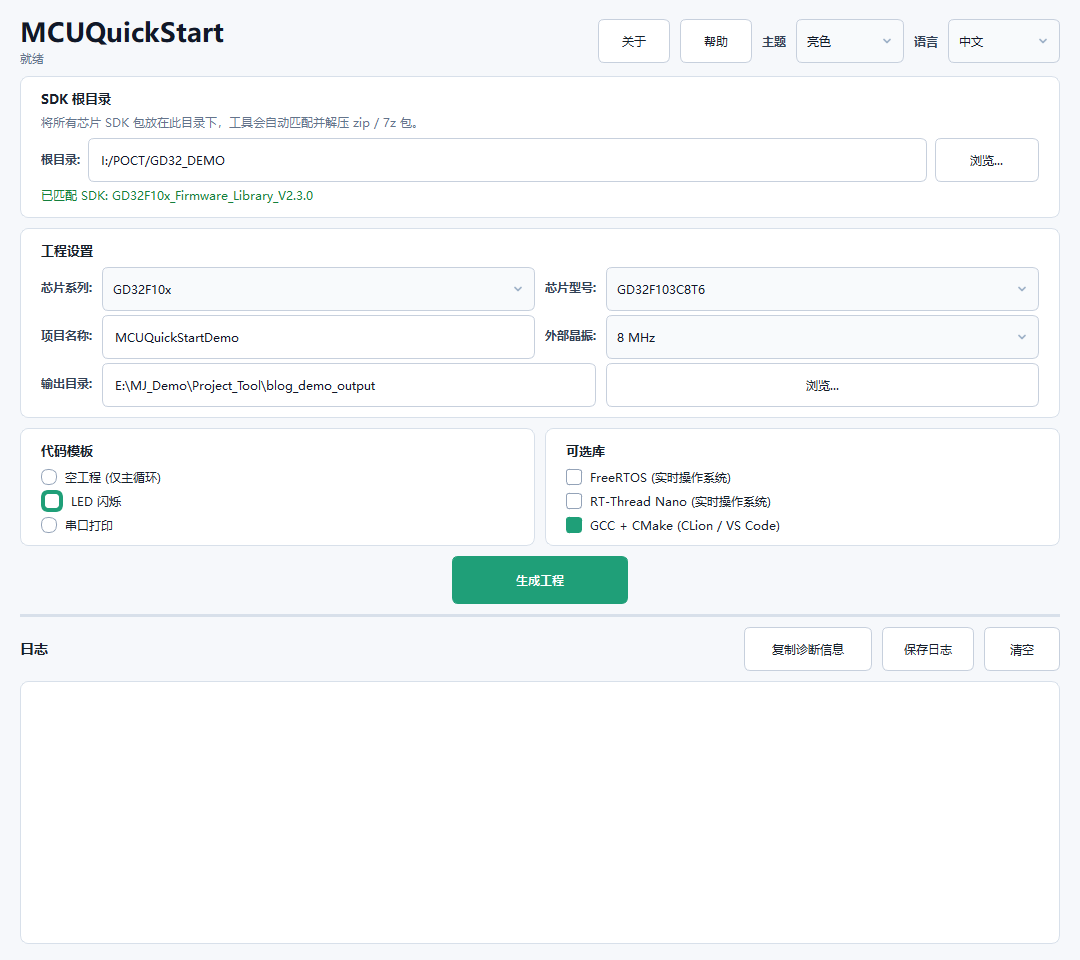This screenshot has height=960, width=1080.
Task: Enable the FreeRTOS library checkbox
Action: 574,477
